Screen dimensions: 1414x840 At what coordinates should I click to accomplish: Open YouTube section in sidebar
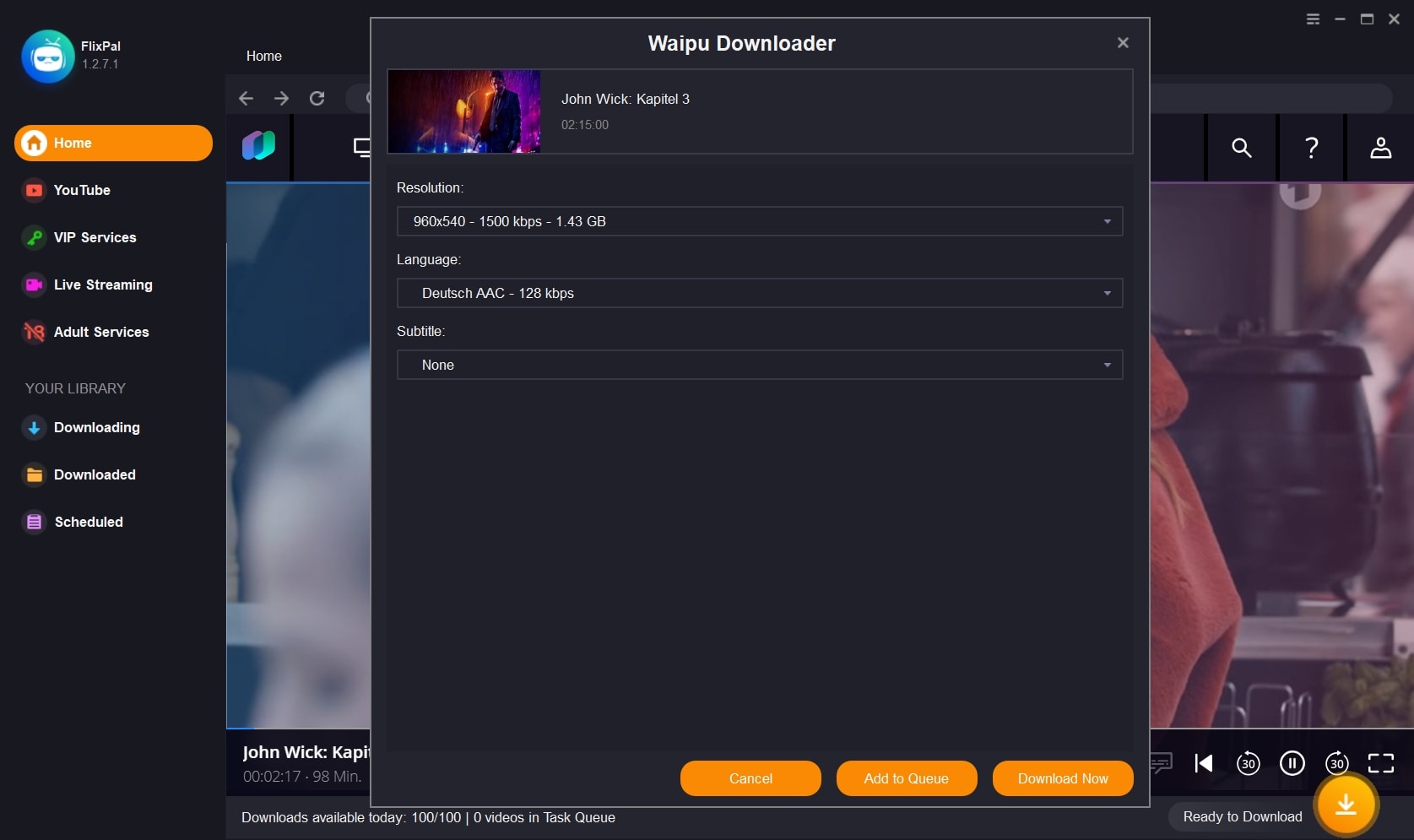82,190
